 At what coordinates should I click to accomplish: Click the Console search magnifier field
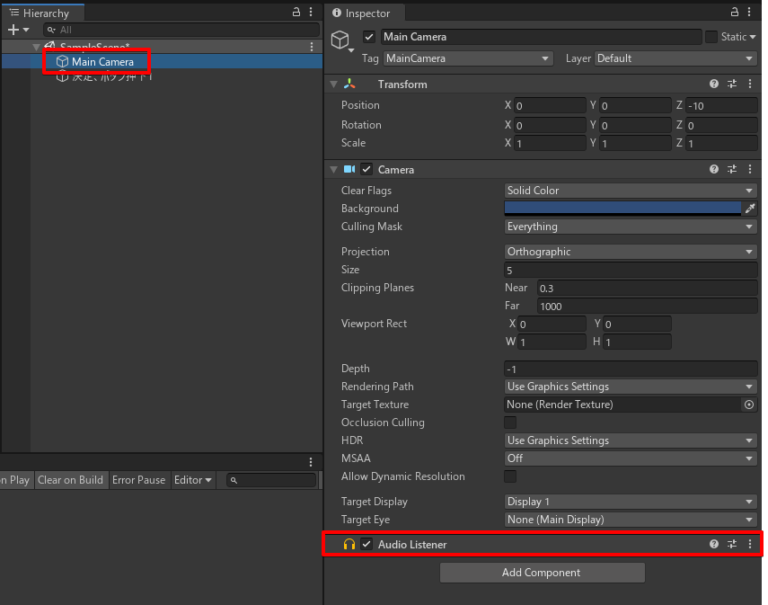pos(271,480)
